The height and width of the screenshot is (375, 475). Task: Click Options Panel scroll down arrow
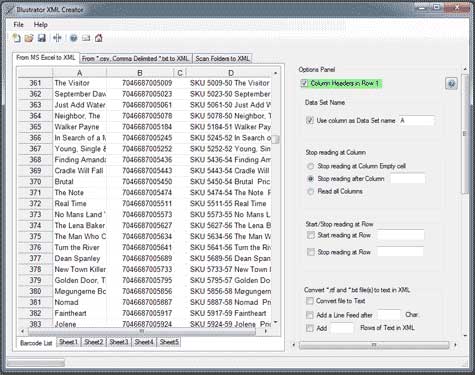[x=465, y=336]
